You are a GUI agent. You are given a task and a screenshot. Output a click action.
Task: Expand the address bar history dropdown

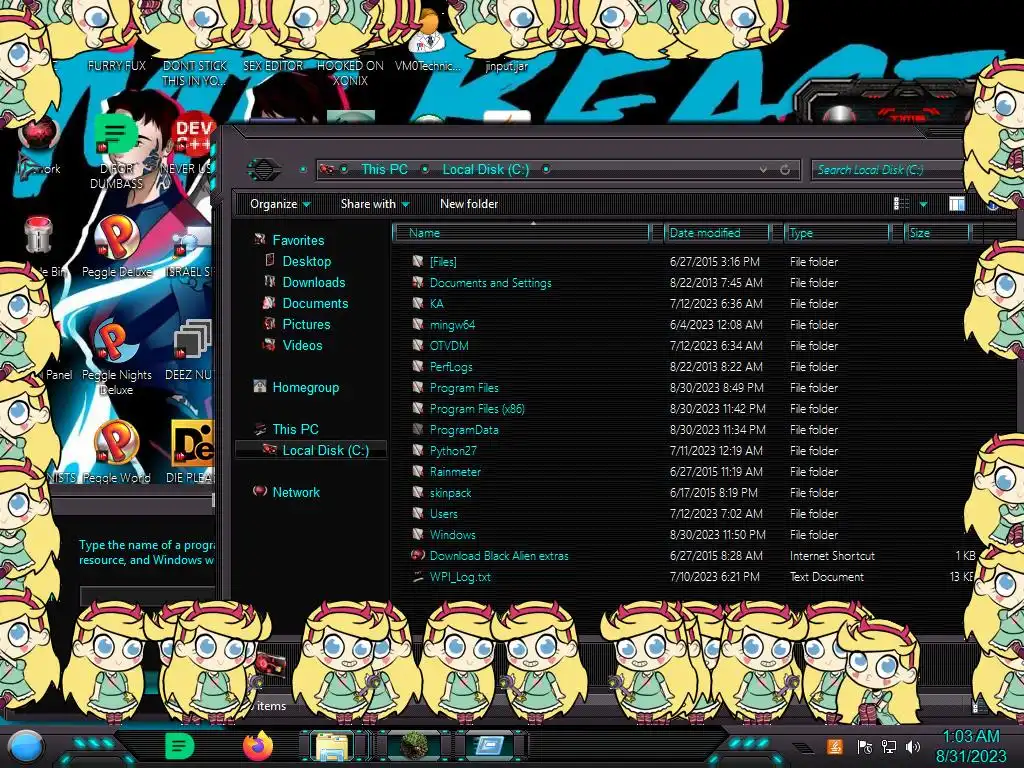[763, 170]
